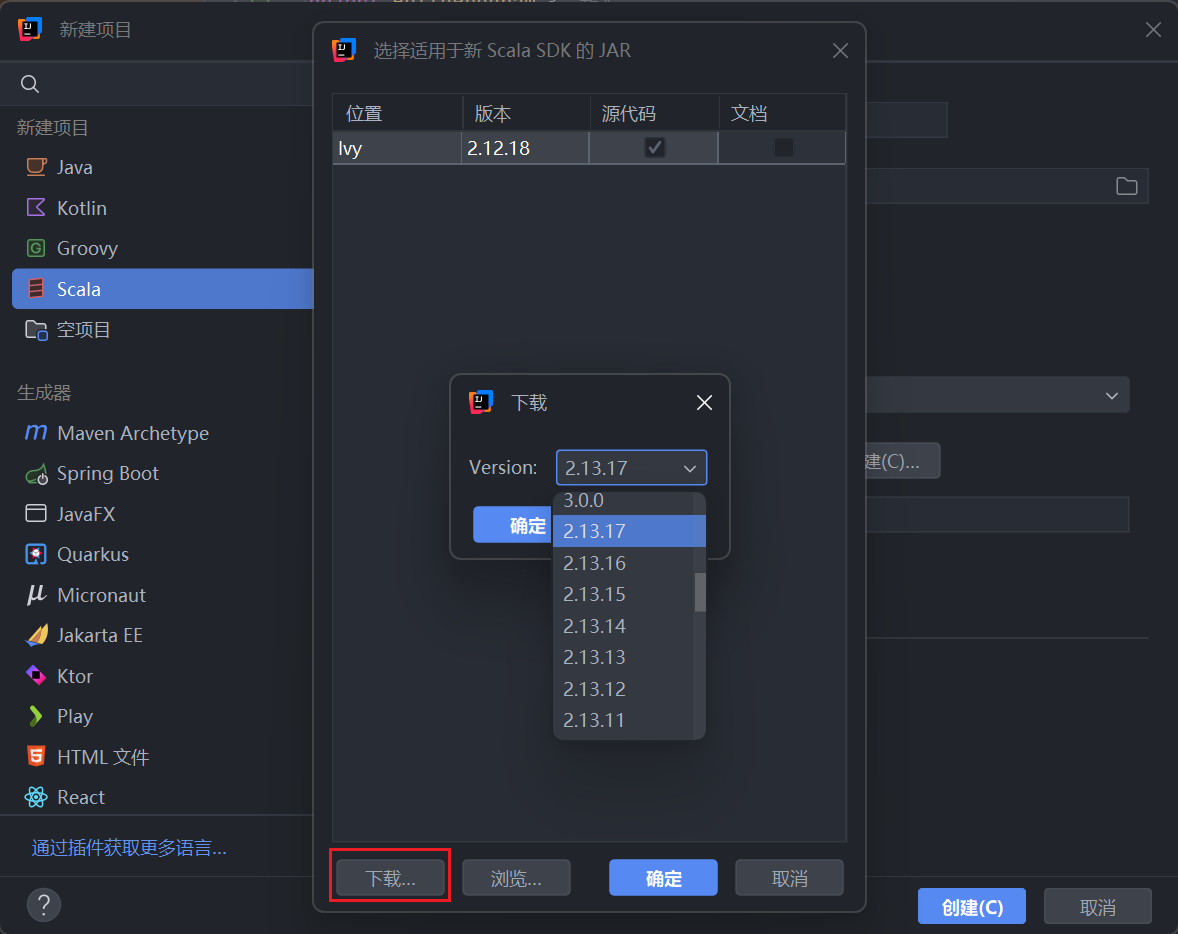
Task: Click the folder browse icon
Action: coord(1127,186)
